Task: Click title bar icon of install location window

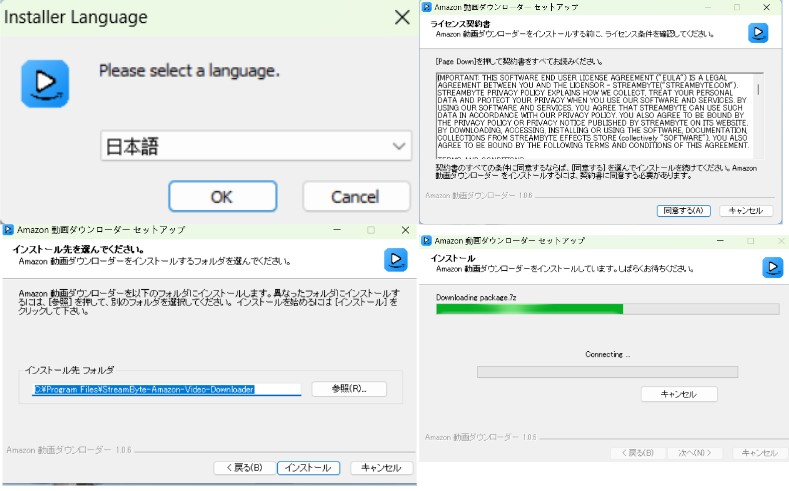Action: tap(8, 230)
